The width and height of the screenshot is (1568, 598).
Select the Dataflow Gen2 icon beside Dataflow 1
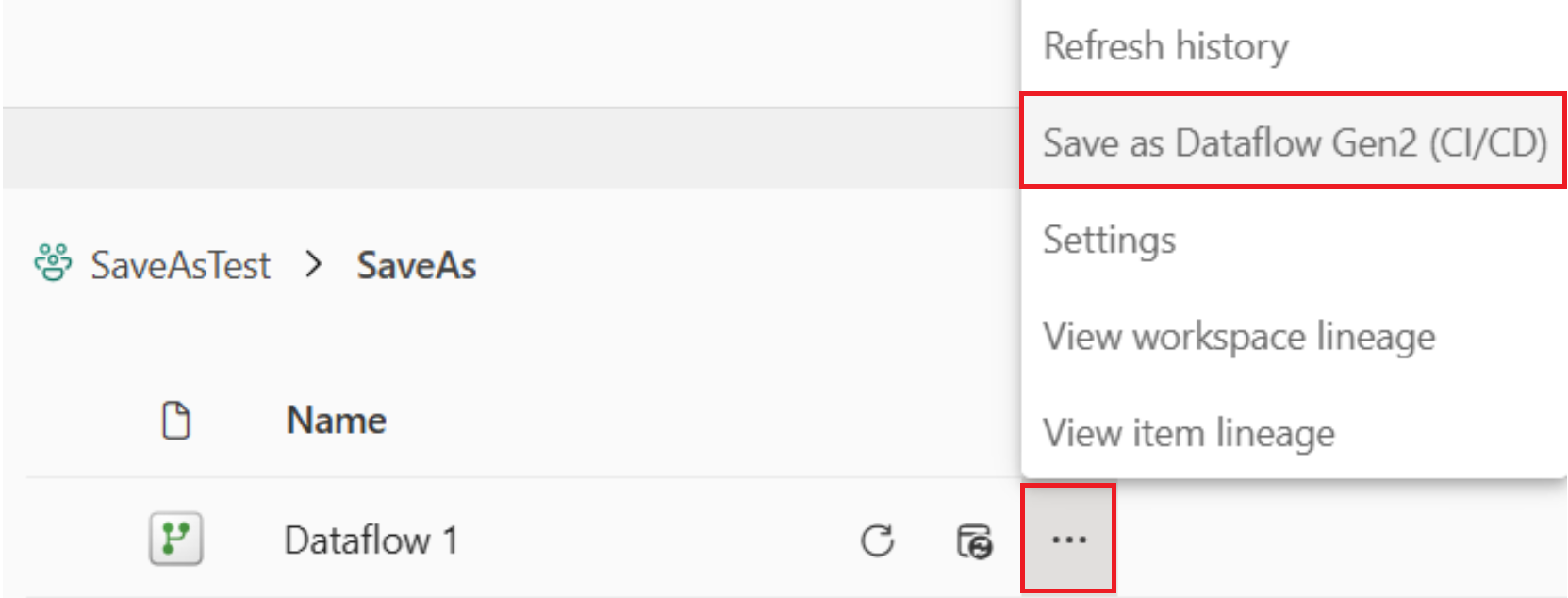[x=177, y=540]
